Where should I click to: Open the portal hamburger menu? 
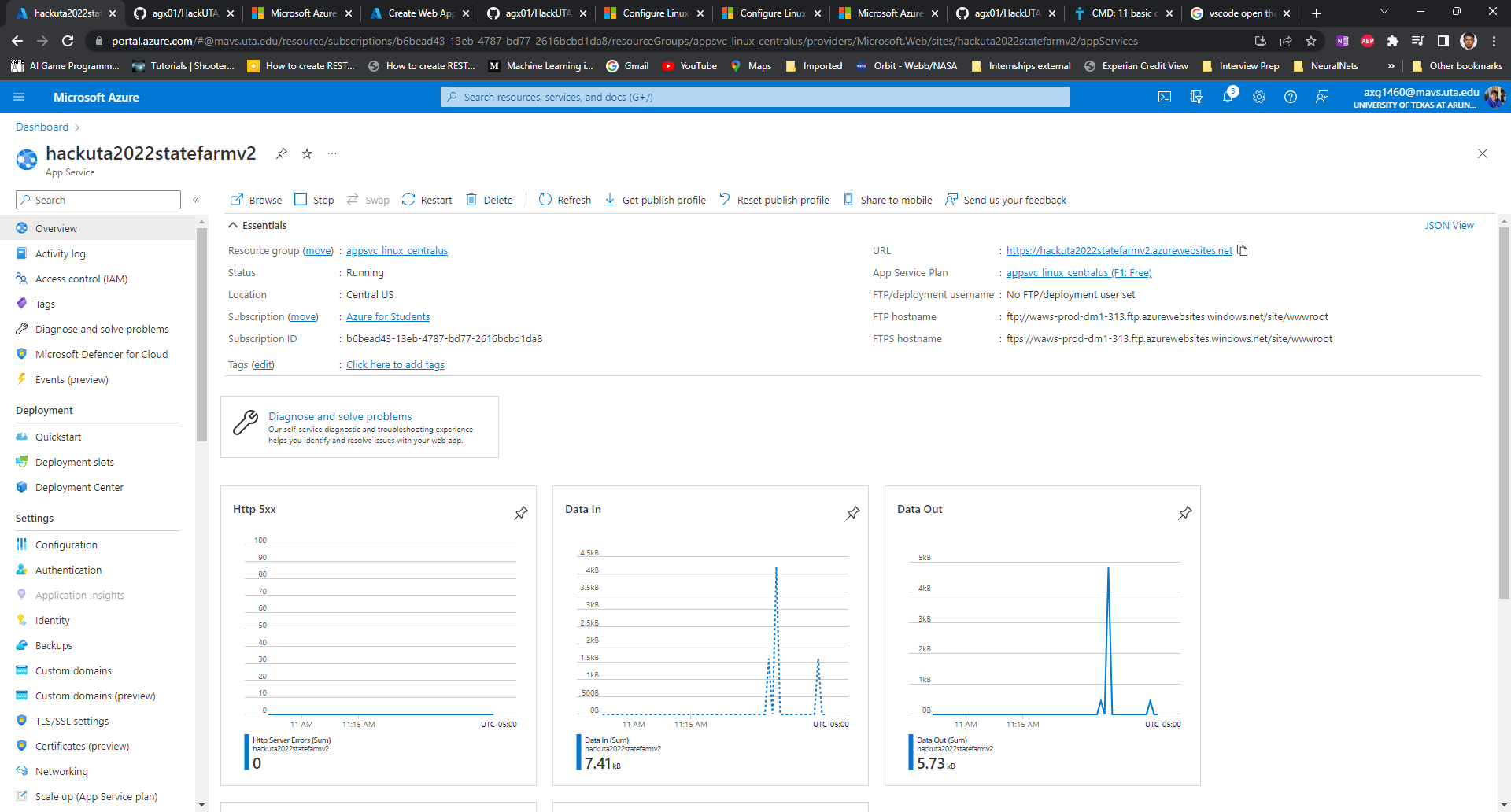(x=20, y=97)
